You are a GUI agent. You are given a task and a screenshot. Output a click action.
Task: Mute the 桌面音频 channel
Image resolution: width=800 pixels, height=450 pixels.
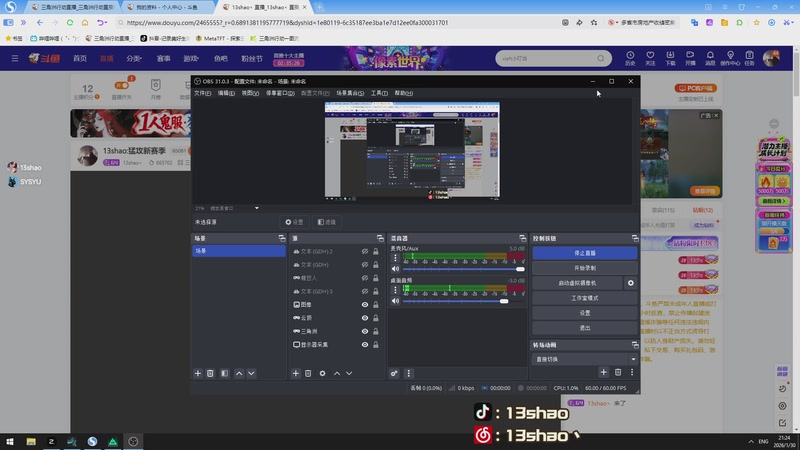(x=395, y=301)
